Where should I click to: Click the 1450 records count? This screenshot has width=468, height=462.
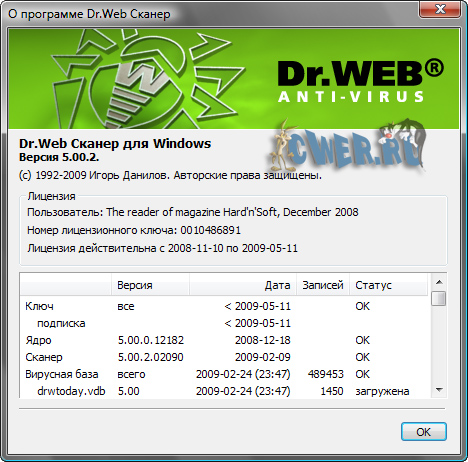332,391
